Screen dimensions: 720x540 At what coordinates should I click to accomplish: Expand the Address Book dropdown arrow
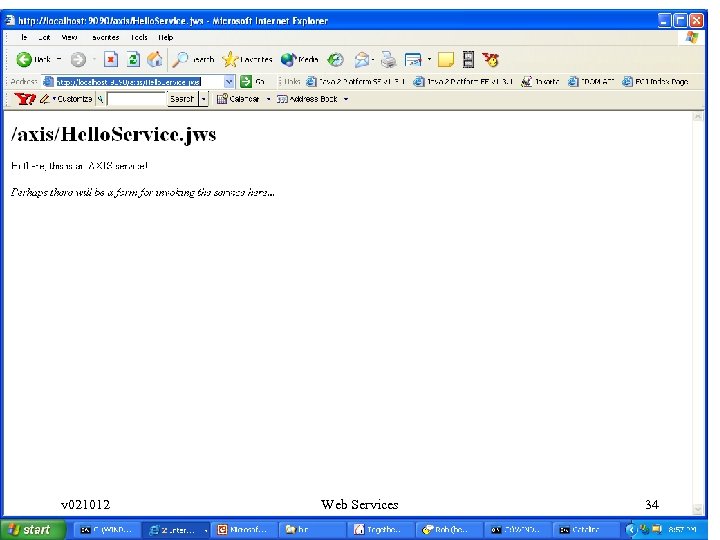346,99
